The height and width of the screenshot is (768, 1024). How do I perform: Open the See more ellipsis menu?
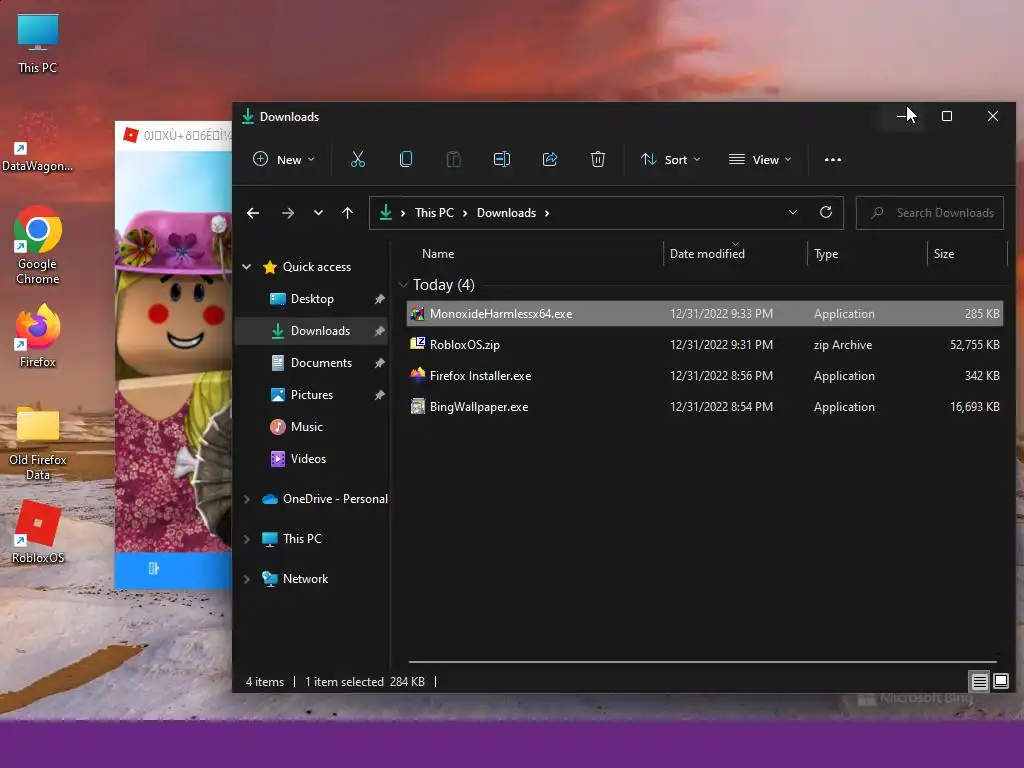pyautogui.click(x=833, y=159)
